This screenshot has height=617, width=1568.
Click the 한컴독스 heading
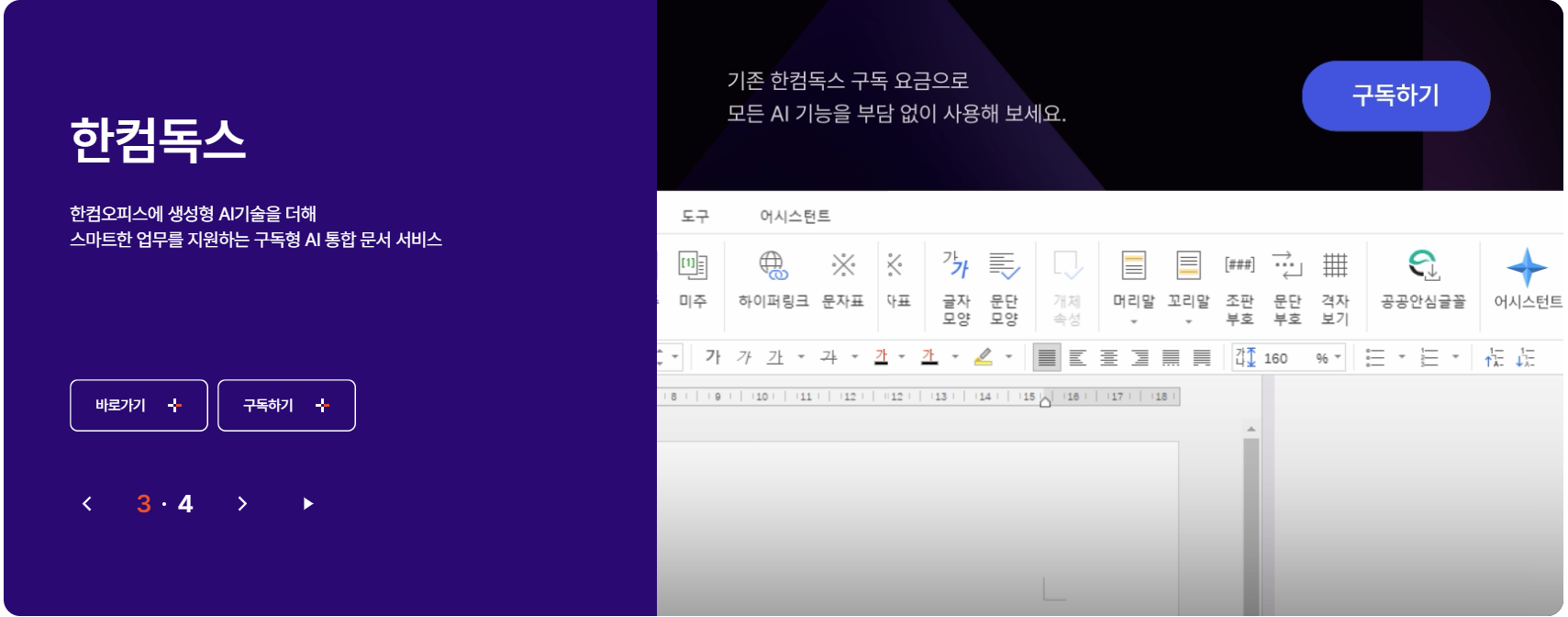pos(158,140)
